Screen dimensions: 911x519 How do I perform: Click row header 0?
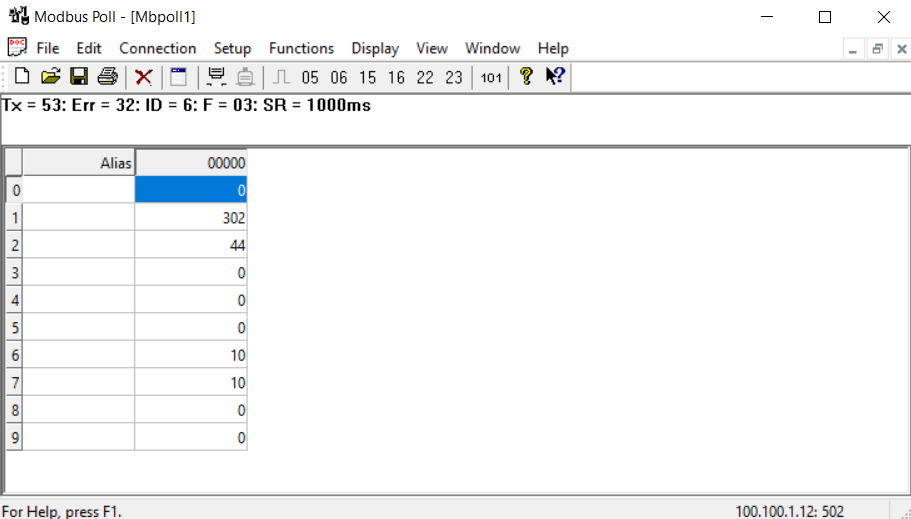(15, 190)
